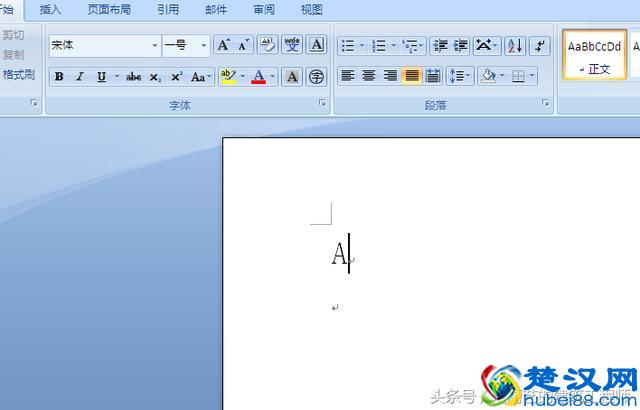The height and width of the screenshot is (410, 640).
Task: Click the enclosed character 字 icon
Action: 316,77
